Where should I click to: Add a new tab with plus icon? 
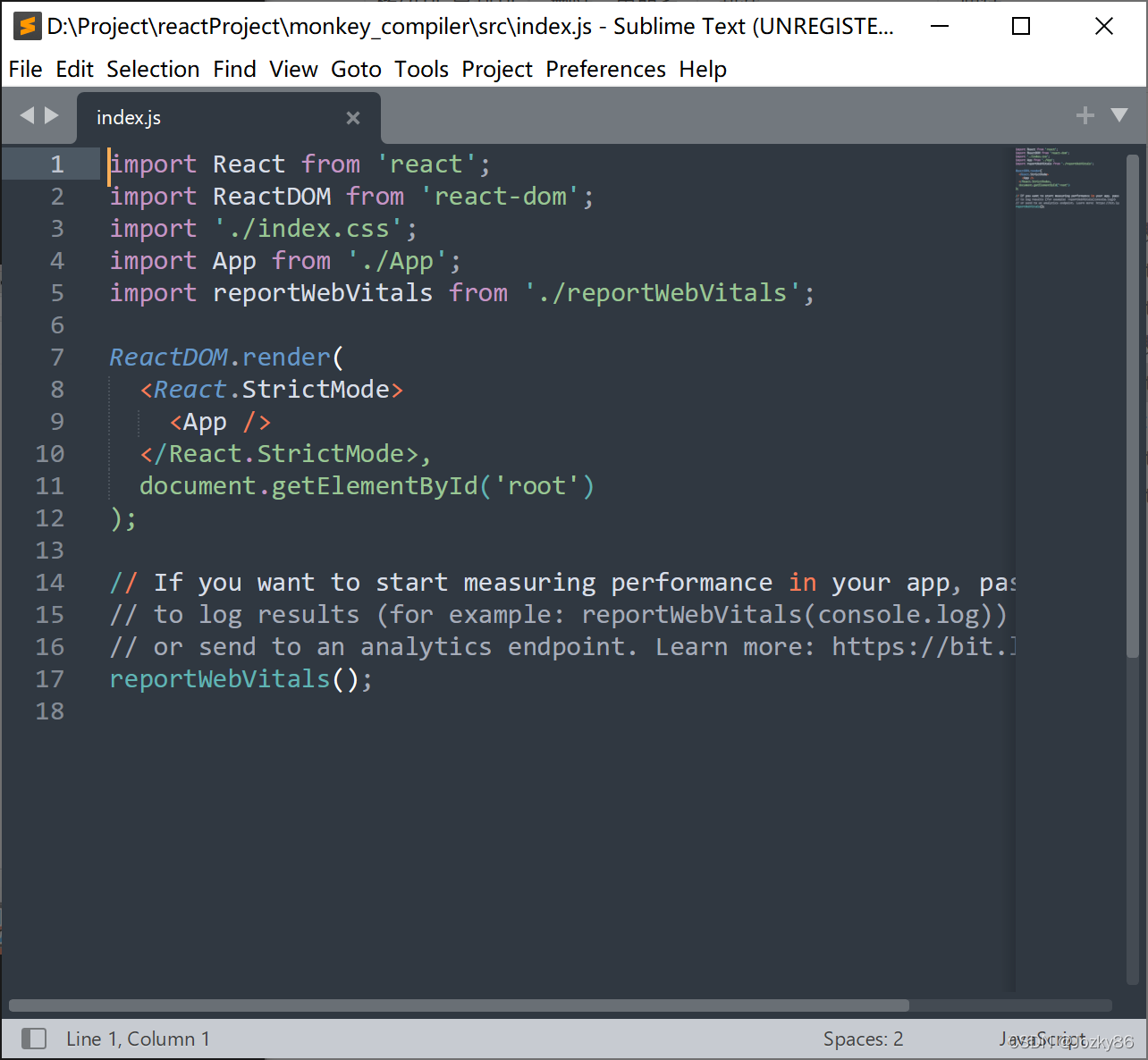click(x=1085, y=115)
